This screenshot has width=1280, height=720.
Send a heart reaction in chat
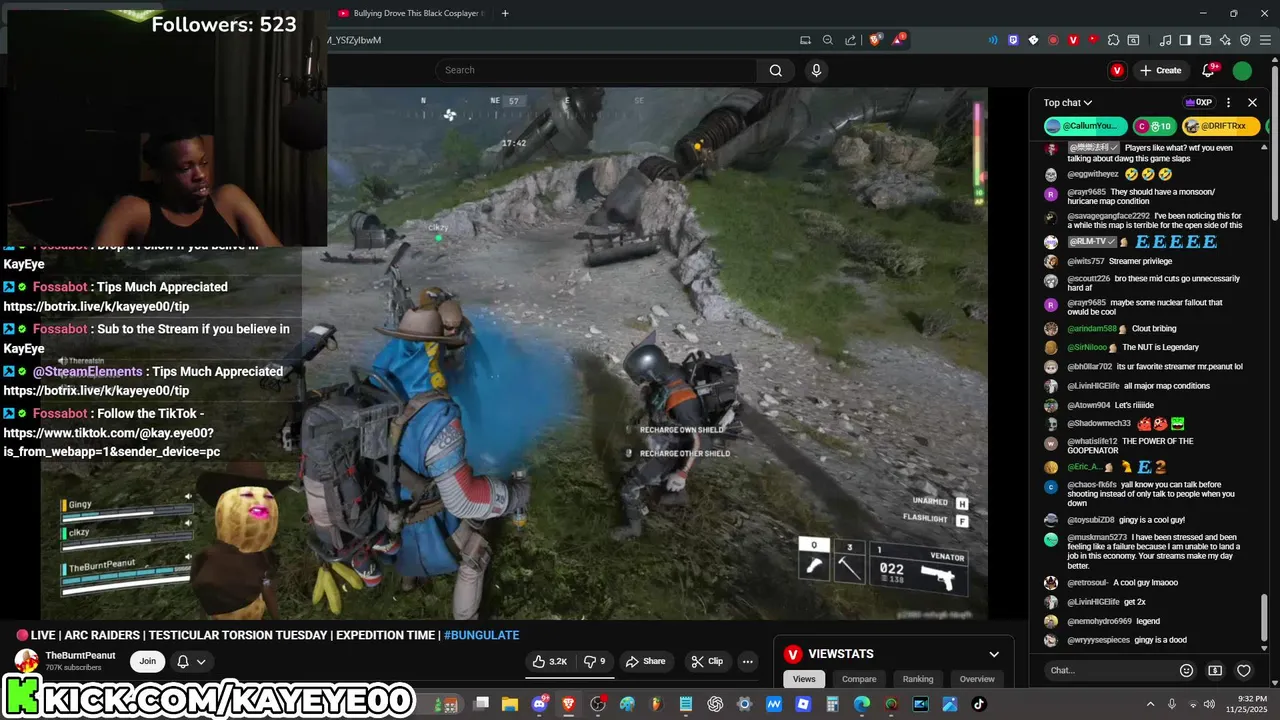[1244, 670]
